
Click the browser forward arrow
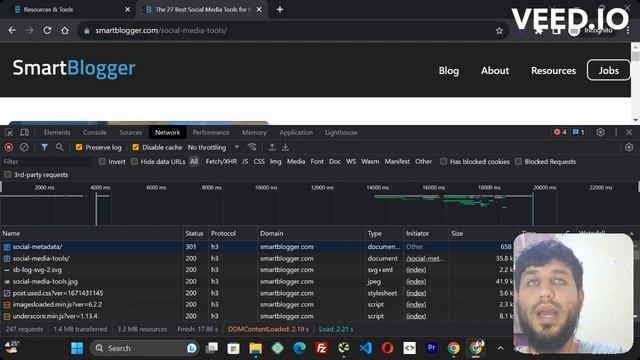(x=29, y=30)
